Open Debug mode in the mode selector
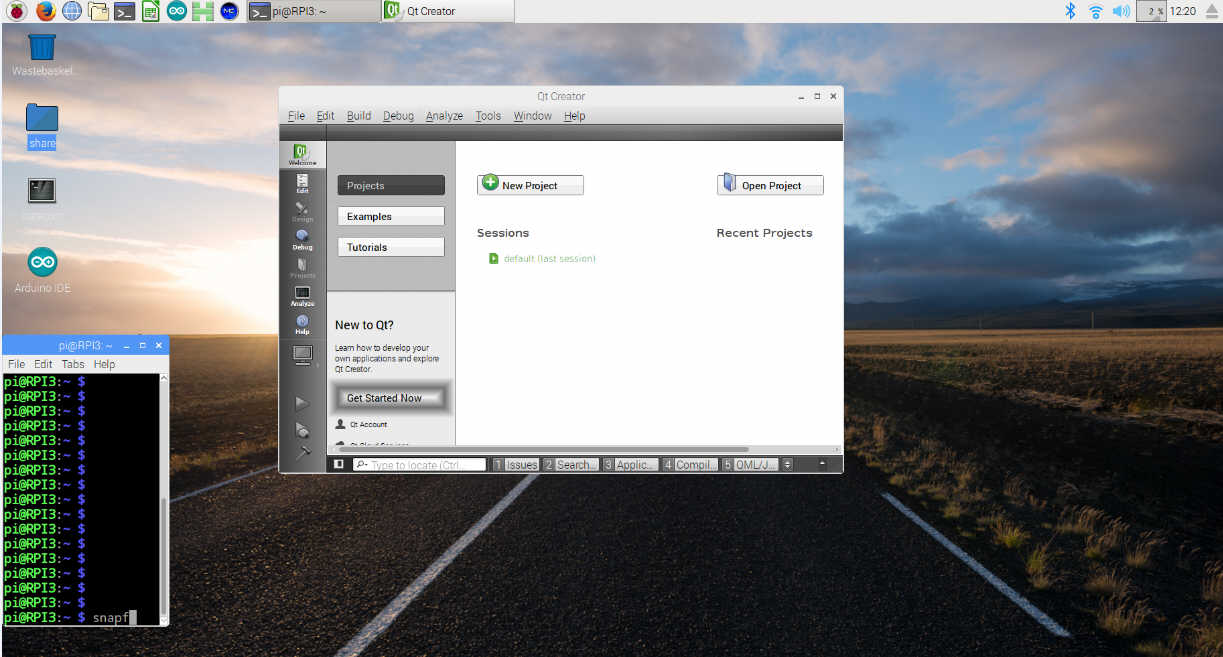The image size is (1223, 657). coord(302,239)
